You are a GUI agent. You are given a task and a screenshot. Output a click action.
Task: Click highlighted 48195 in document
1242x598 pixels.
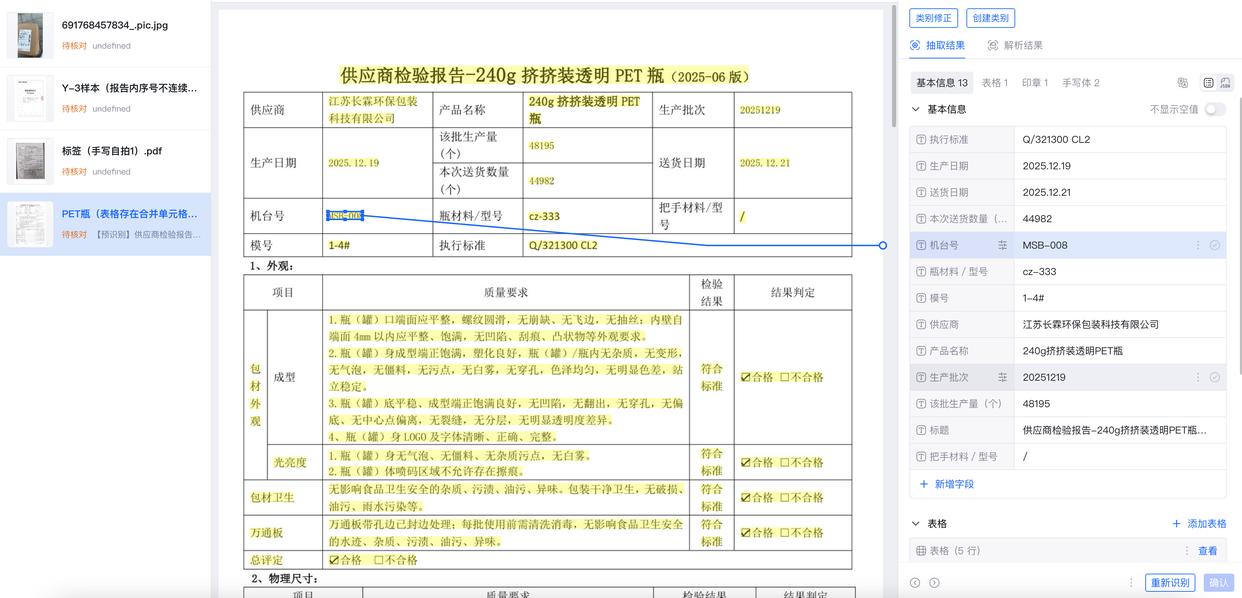541,146
